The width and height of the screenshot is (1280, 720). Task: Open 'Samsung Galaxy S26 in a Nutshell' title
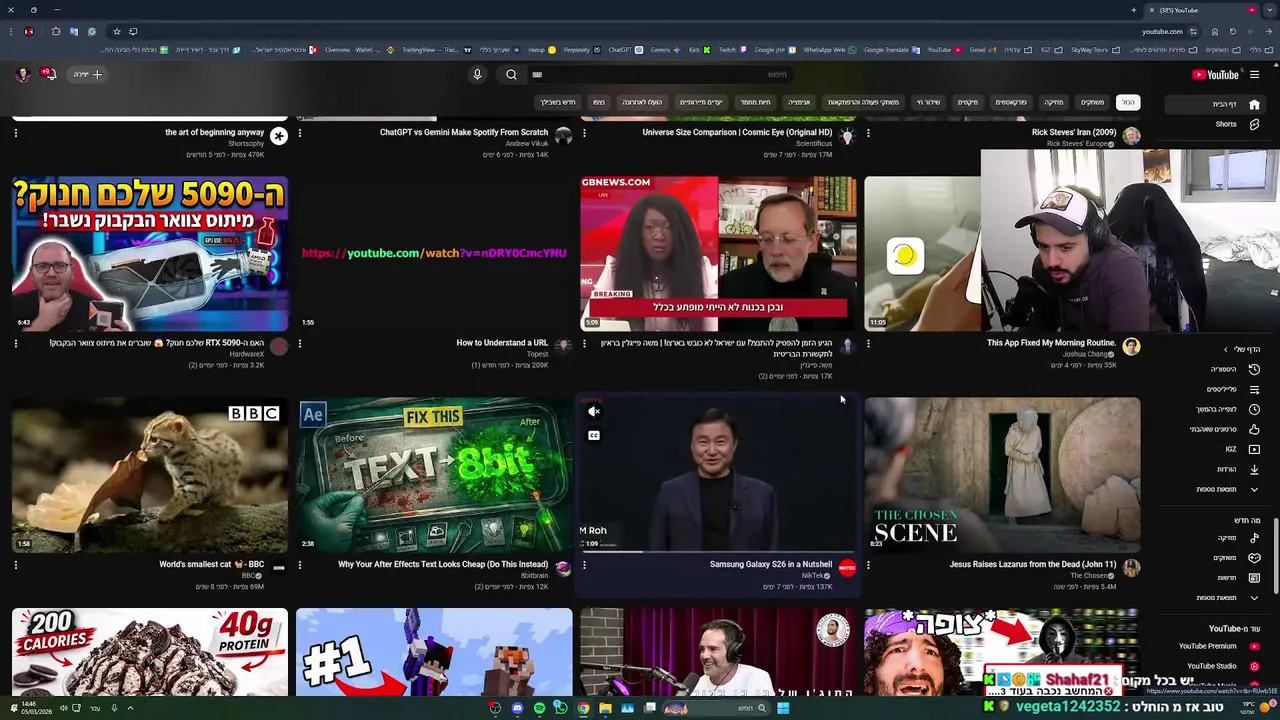771,564
